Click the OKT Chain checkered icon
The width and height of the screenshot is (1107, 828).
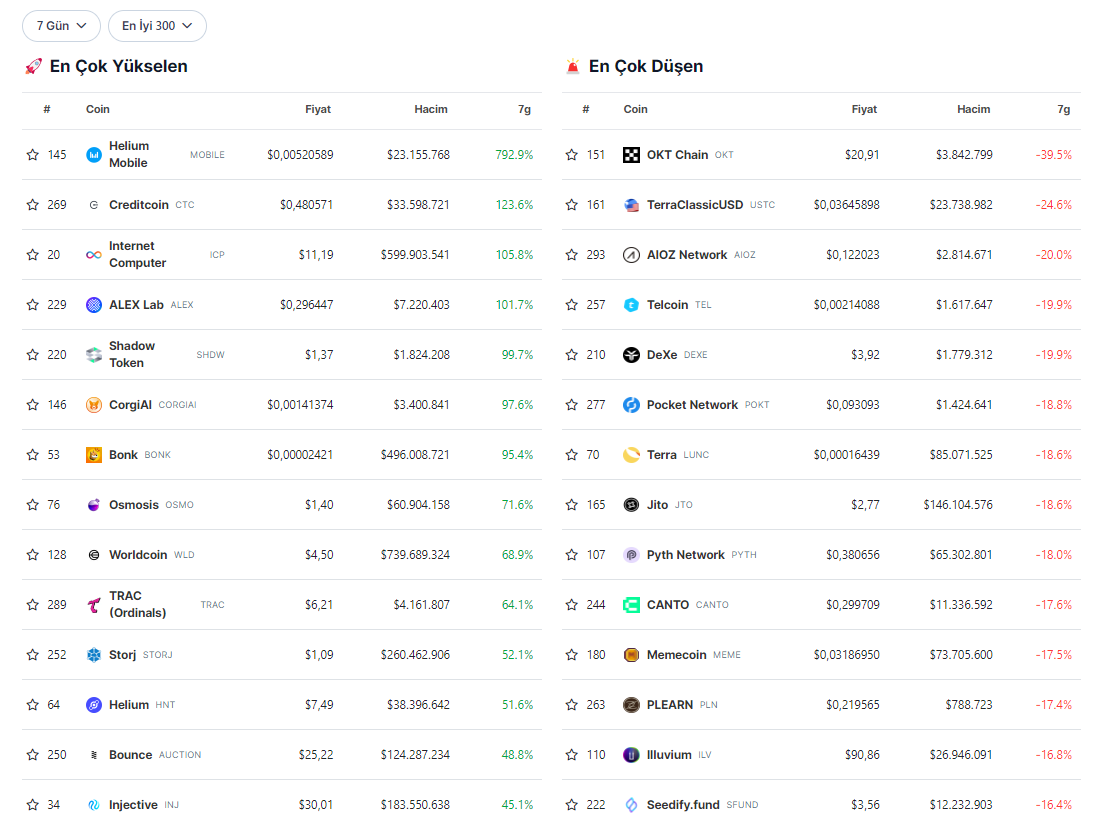point(631,155)
